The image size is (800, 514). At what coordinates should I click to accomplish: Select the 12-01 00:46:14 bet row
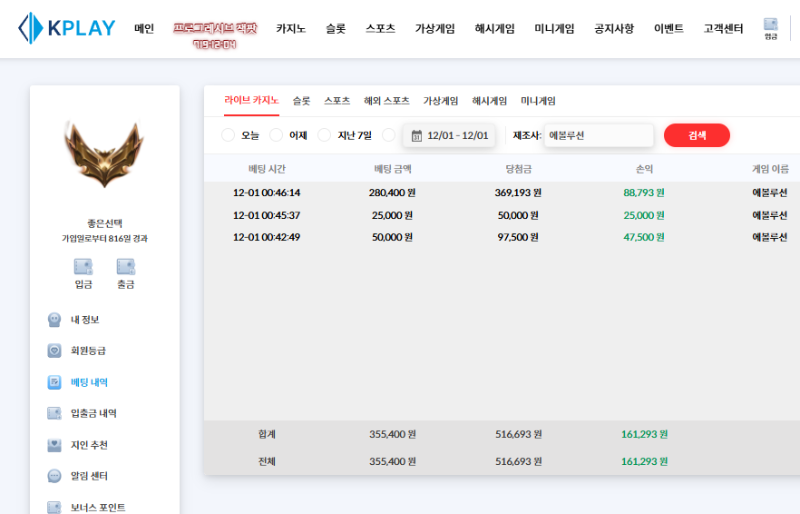502,192
